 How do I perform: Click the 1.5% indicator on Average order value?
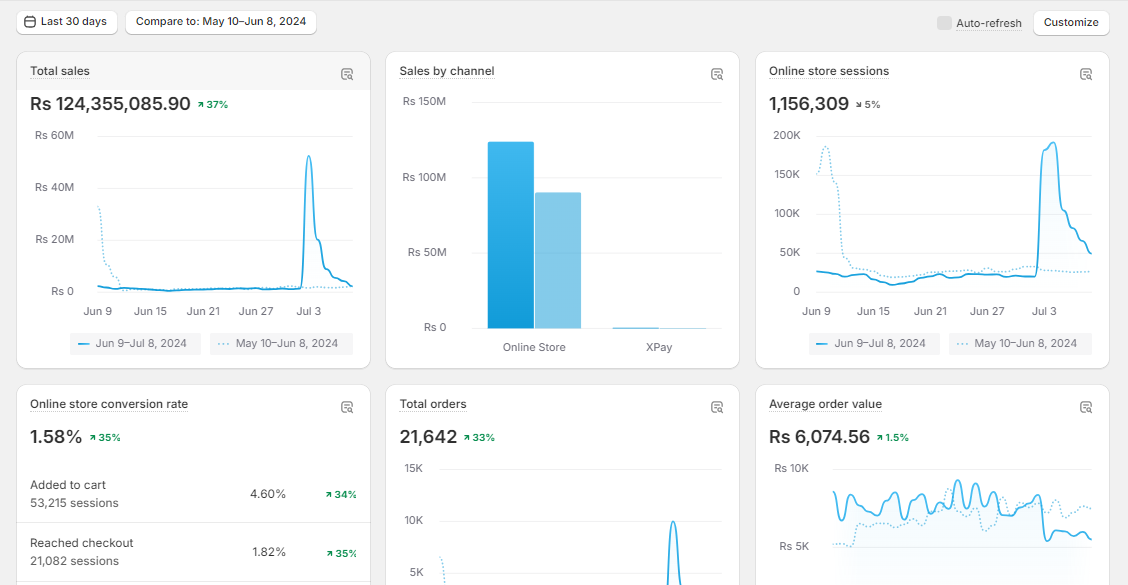point(893,437)
